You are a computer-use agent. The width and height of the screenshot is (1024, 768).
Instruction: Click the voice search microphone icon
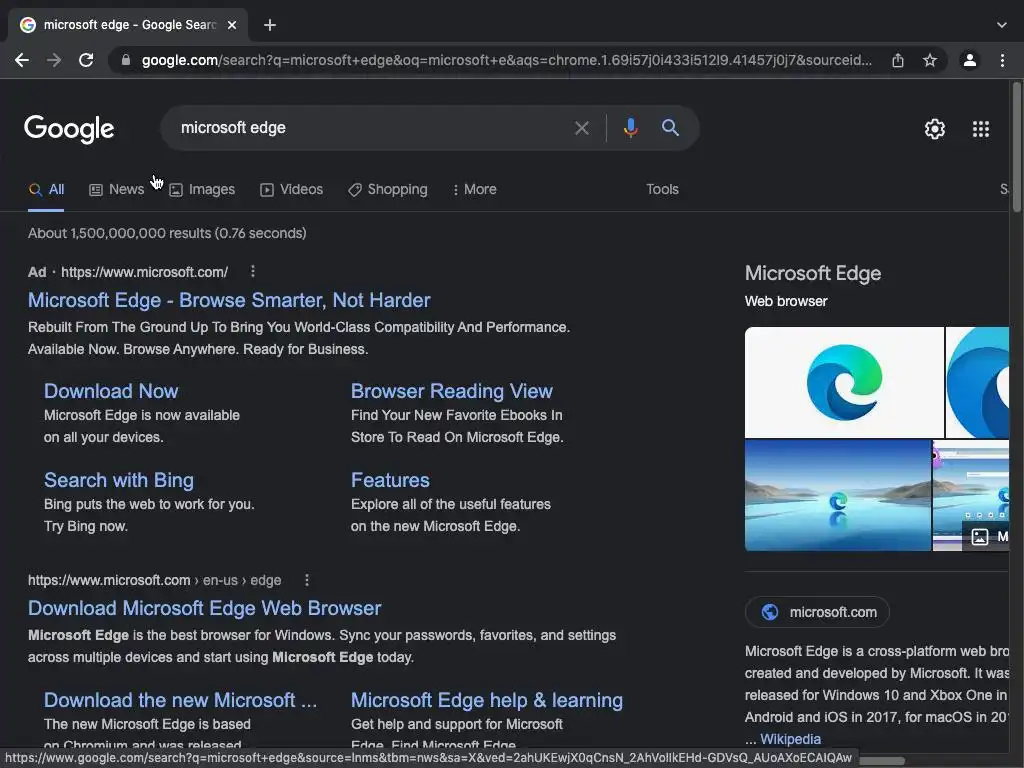pos(630,128)
